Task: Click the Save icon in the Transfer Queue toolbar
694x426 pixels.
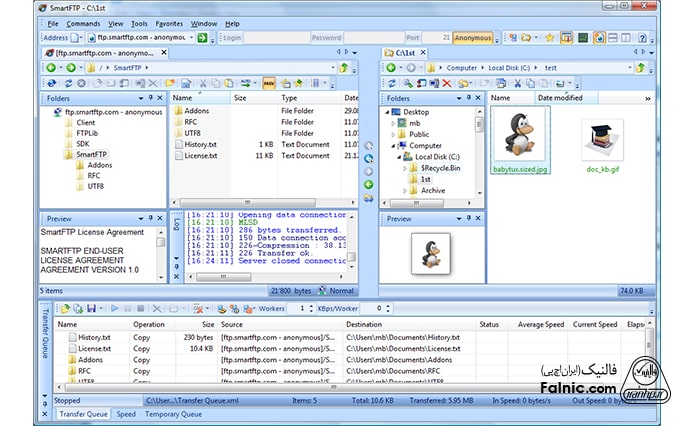Action: tap(90, 308)
